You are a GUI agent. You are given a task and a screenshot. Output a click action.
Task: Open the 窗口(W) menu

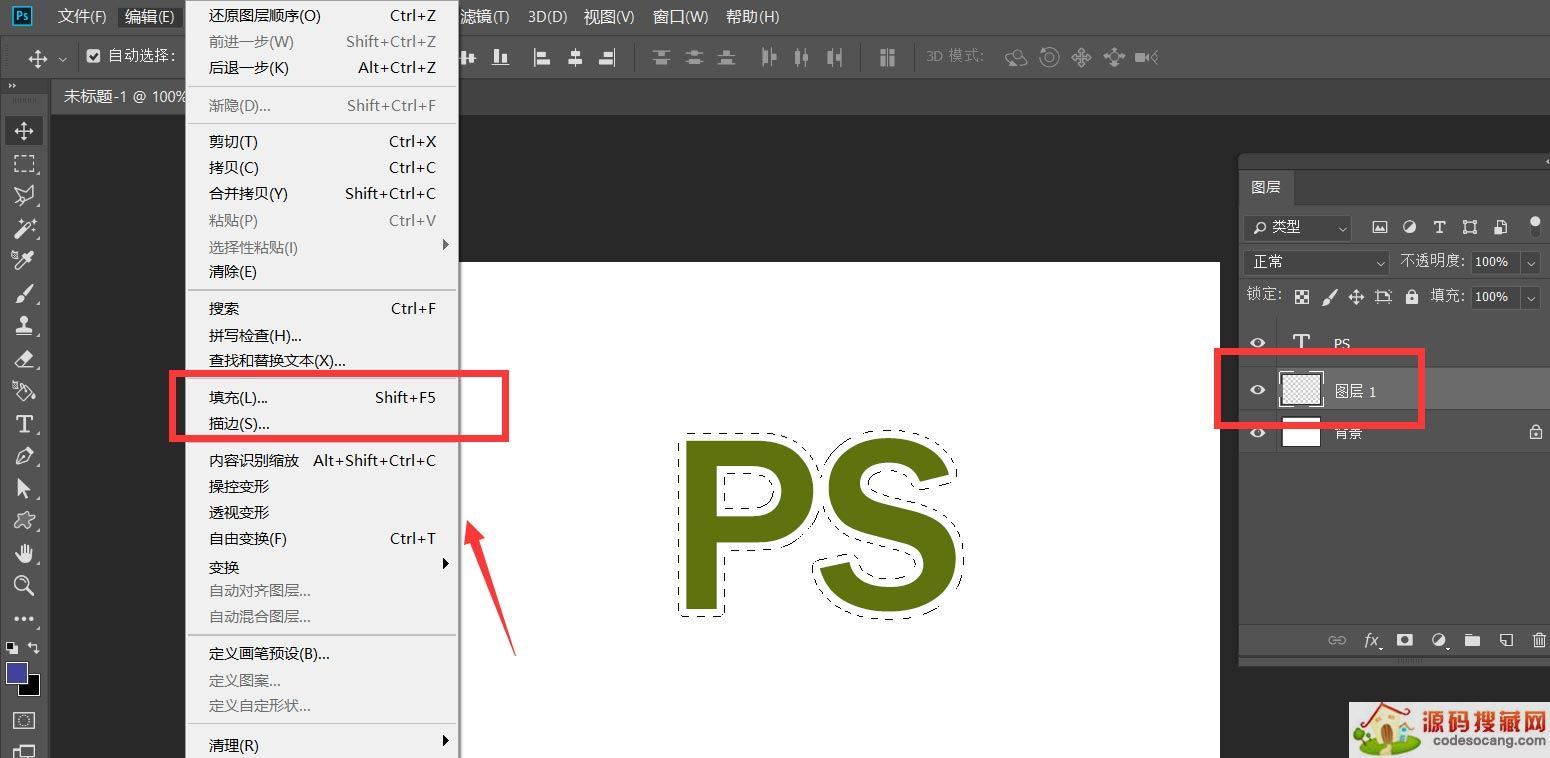click(680, 17)
